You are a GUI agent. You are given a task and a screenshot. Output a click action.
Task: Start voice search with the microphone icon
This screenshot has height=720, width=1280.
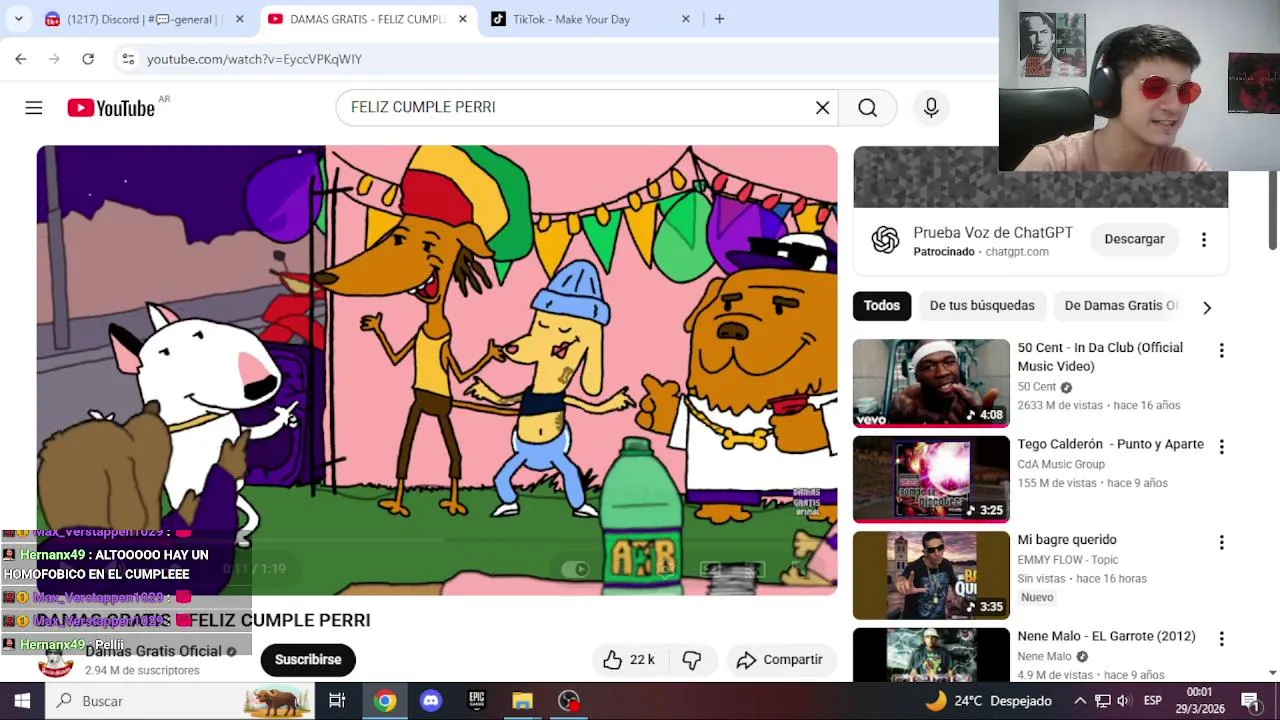click(x=931, y=108)
